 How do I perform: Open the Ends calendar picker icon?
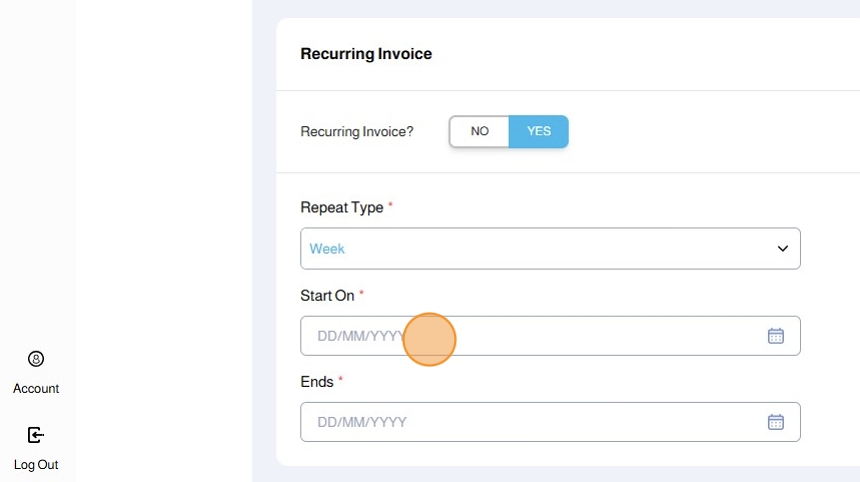point(775,422)
